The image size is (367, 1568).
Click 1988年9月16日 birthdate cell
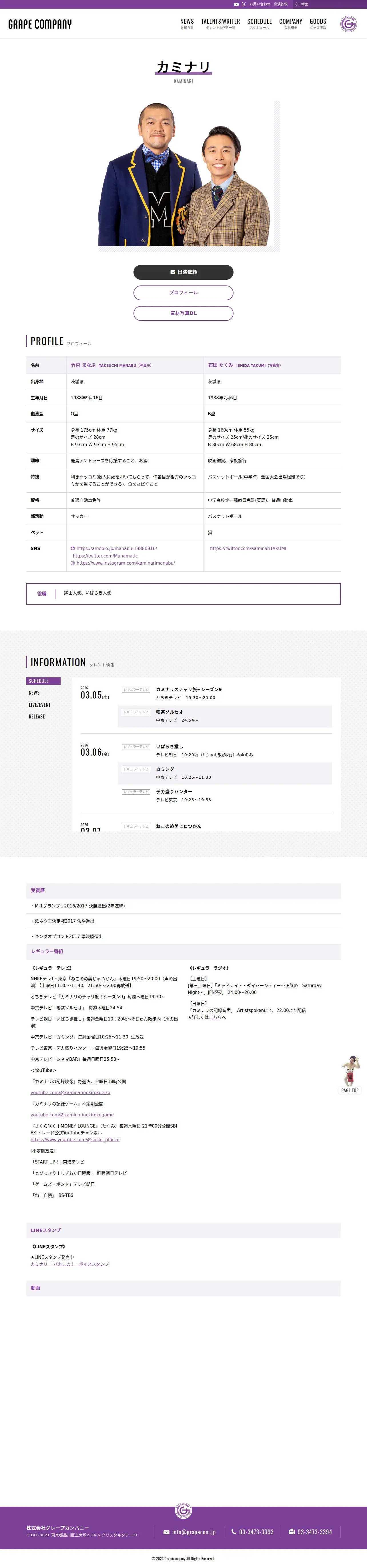click(x=135, y=398)
